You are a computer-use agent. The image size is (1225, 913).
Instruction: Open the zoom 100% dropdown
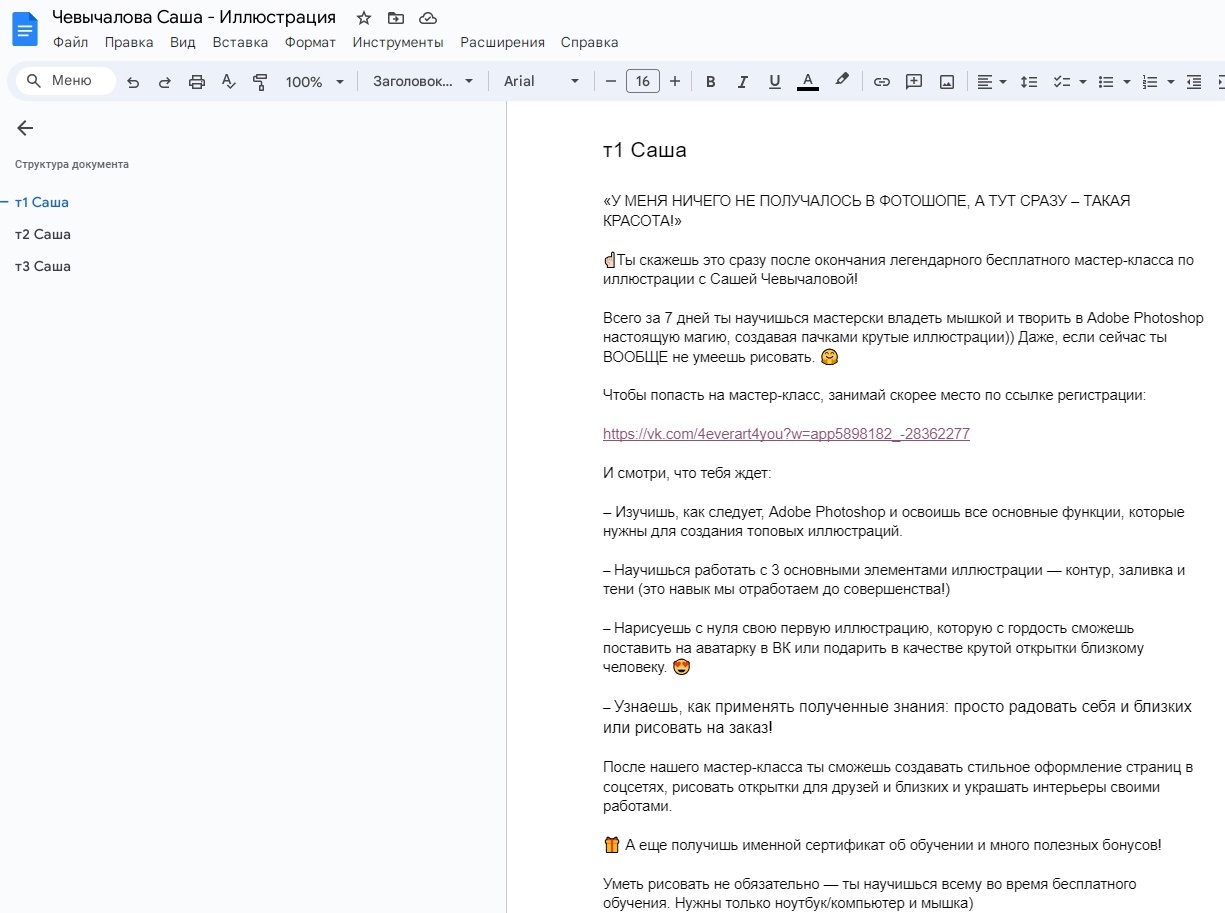click(314, 82)
